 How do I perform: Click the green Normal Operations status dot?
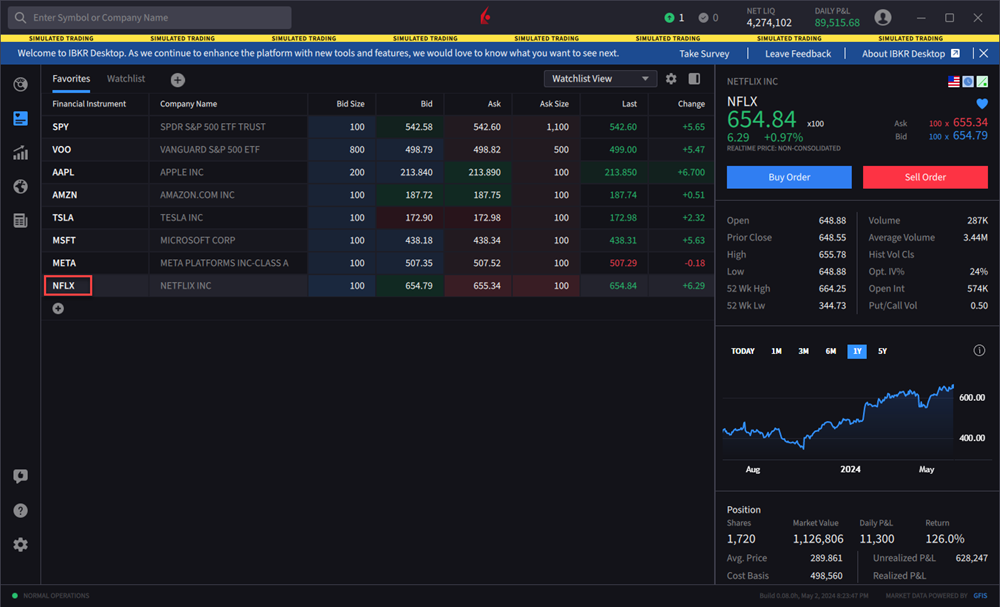coord(15,596)
